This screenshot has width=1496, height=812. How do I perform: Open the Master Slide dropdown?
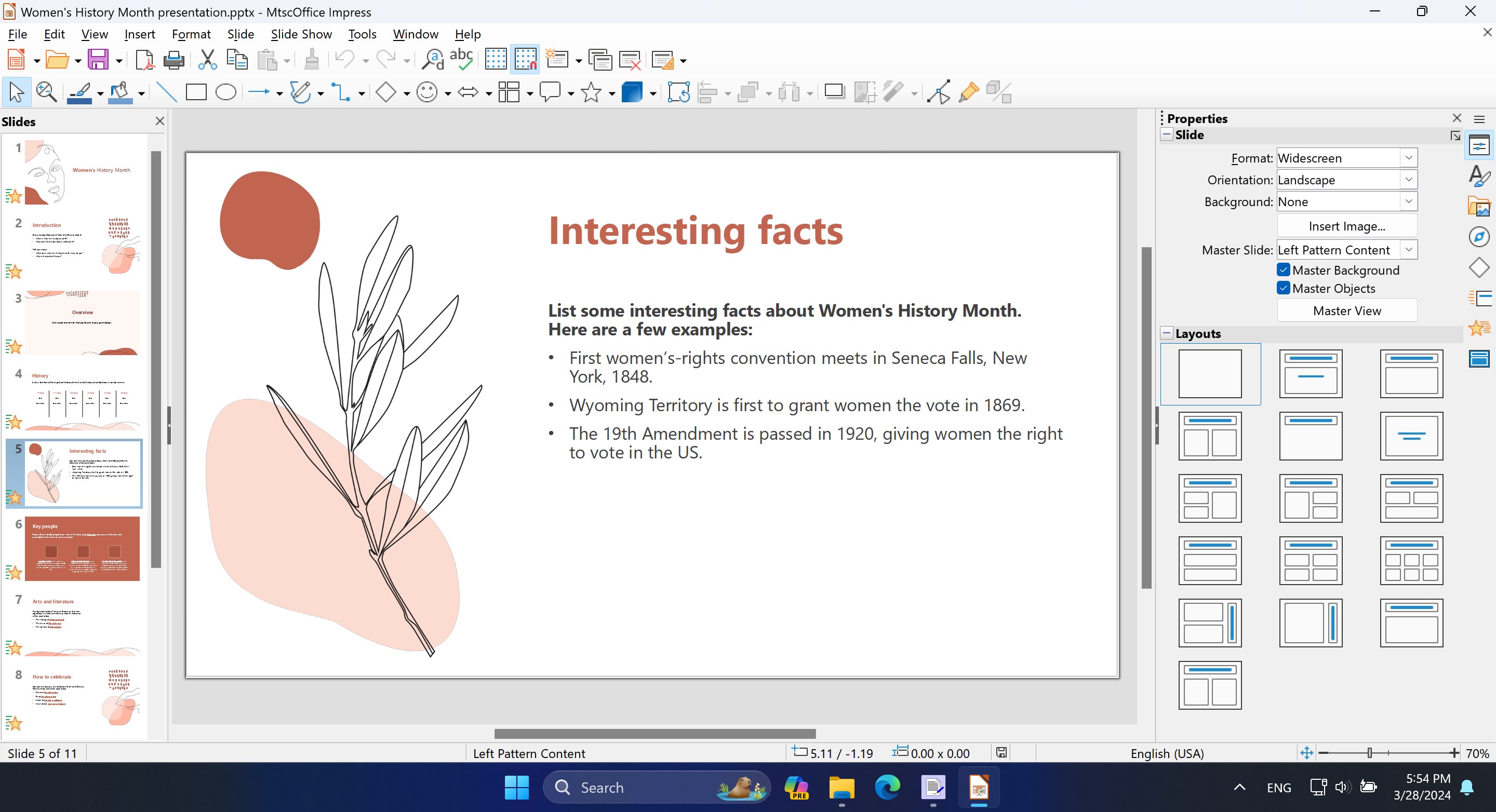click(x=1408, y=250)
